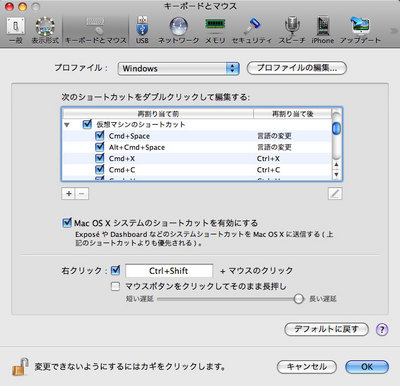The width and height of the screenshot is (400, 386).
Task: Uncheck the Cmd+X shortcut checkbox
Action: click(99, 158)
